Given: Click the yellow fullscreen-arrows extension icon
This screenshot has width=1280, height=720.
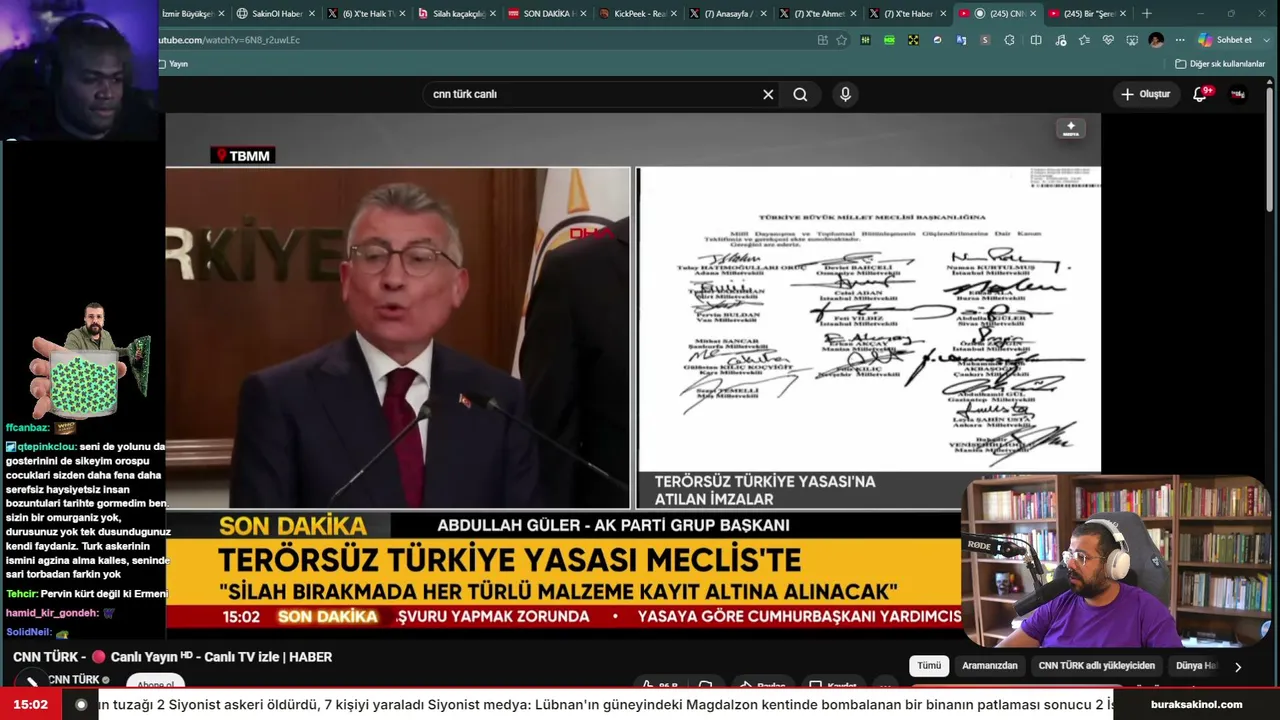Looking at the screenshot, I should (x=913, y=40).
